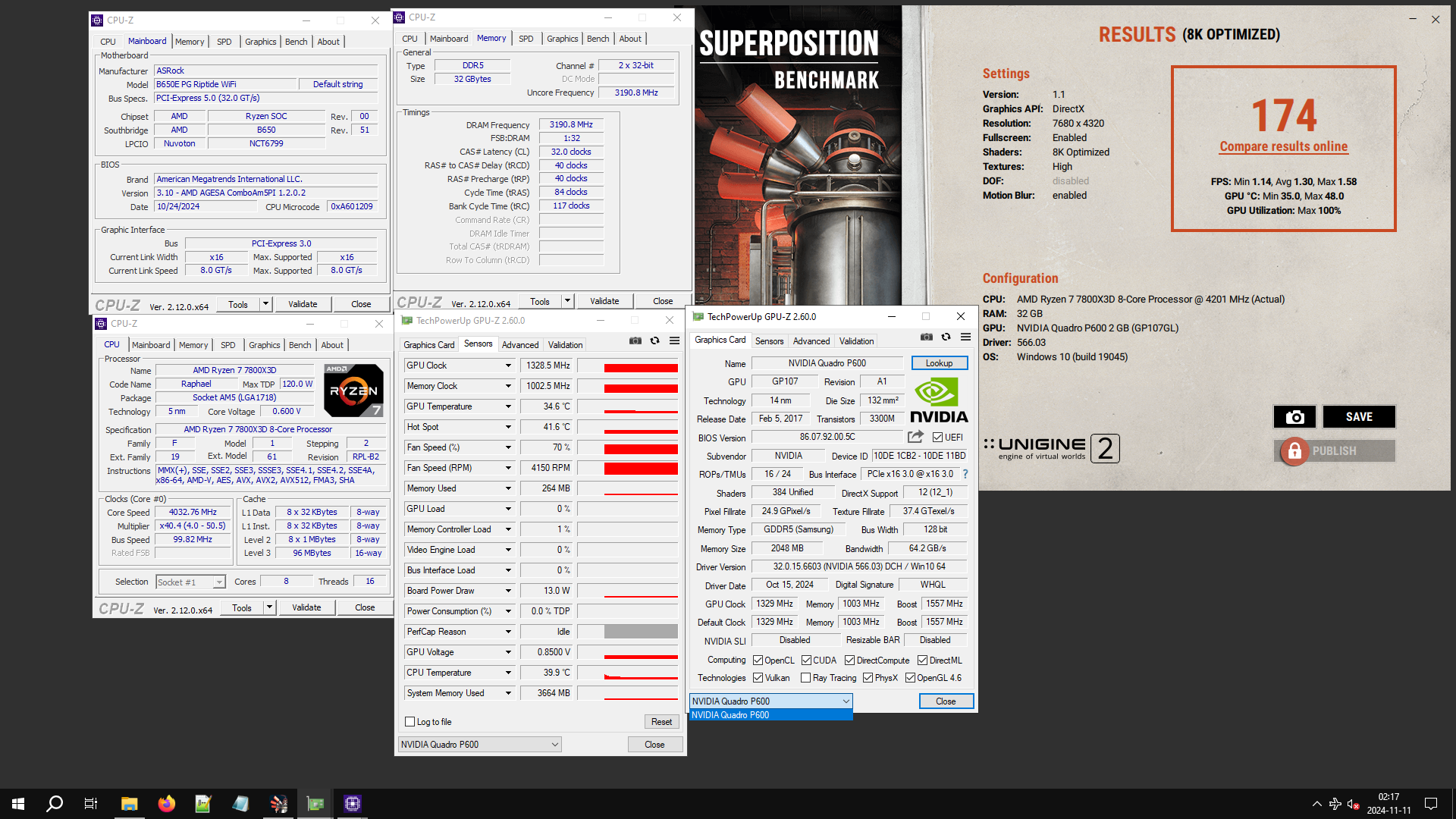The image size is (1456, 819).
Task: Open Advanced tab in GPU-Z Sensors window
Action: pyautogui.click(x=520, y=345)
